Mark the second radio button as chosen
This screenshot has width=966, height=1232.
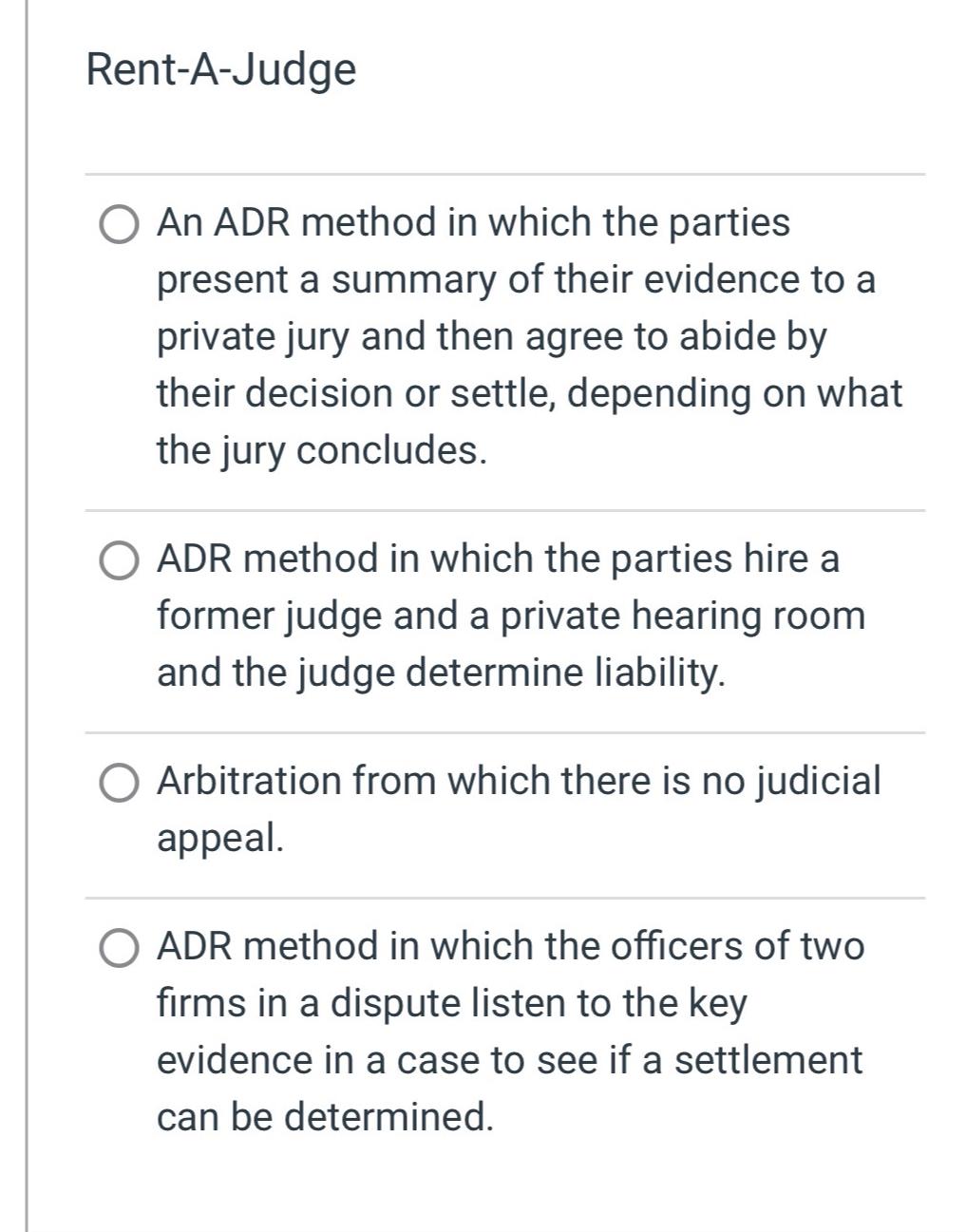point(118,559)
